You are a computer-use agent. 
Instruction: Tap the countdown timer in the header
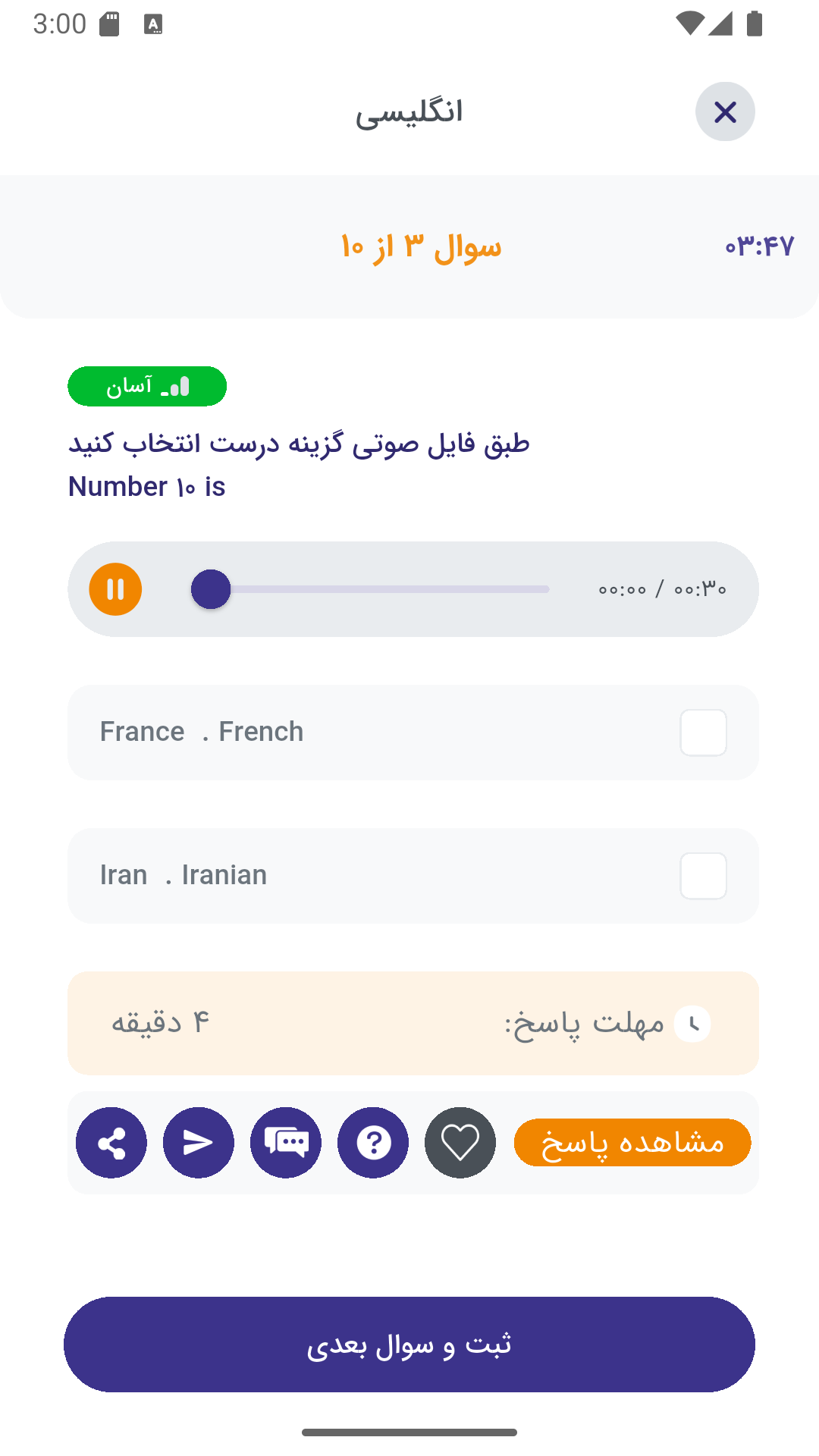(x=759, y=246)
